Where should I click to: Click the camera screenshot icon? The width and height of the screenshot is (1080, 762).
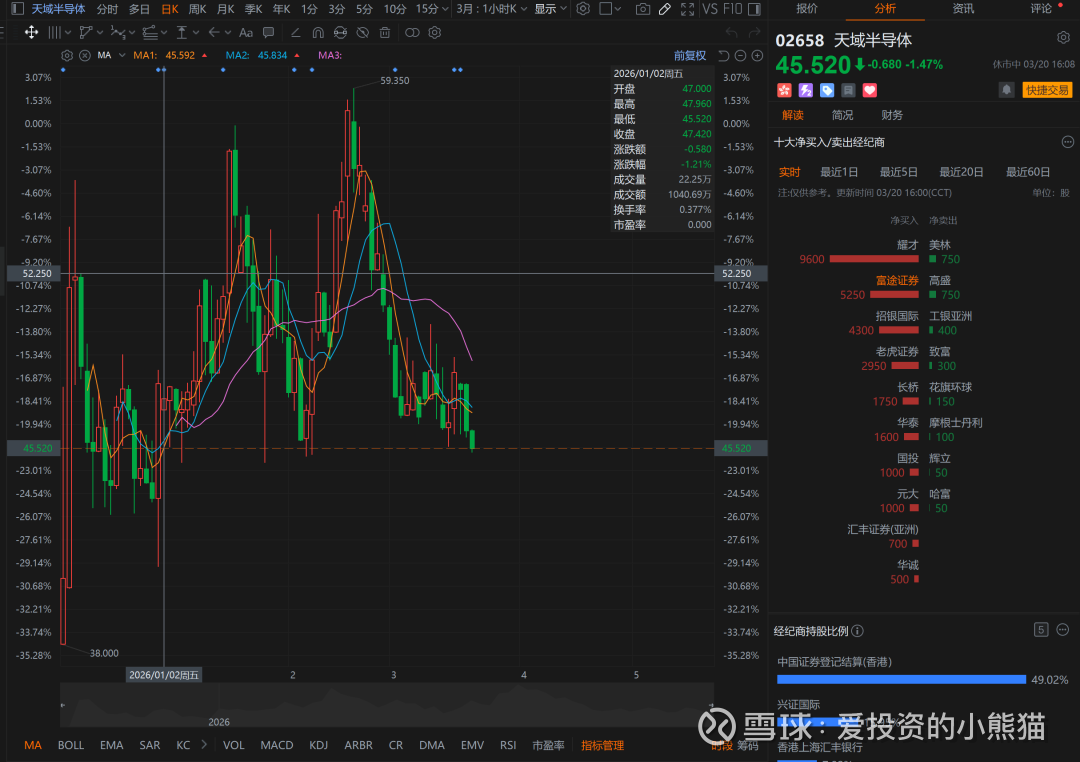[x=642, y=9]
